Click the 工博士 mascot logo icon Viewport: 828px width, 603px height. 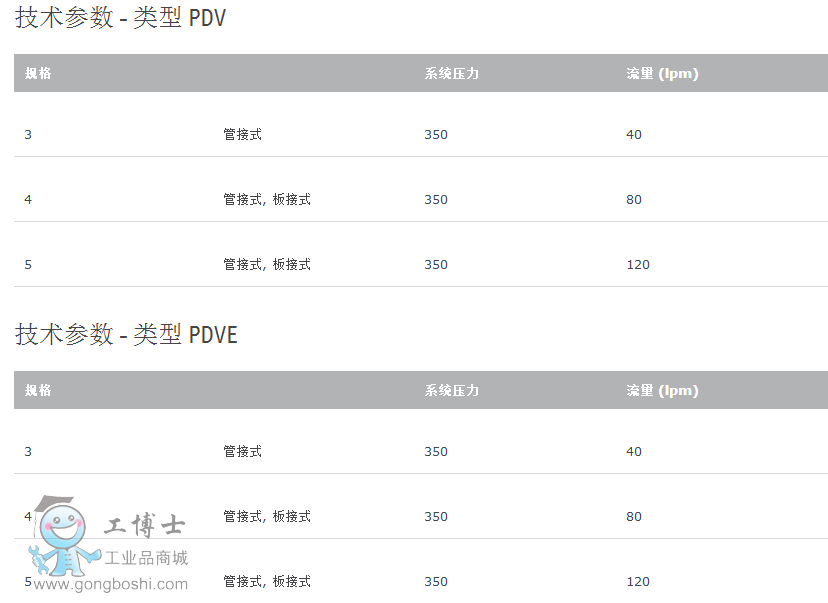pyautogui.click(x=62, y=535)
